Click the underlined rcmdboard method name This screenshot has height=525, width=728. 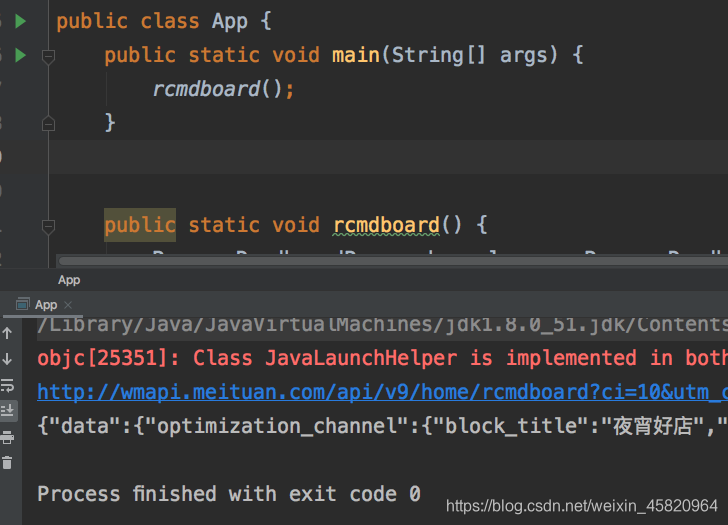point(386,225)
